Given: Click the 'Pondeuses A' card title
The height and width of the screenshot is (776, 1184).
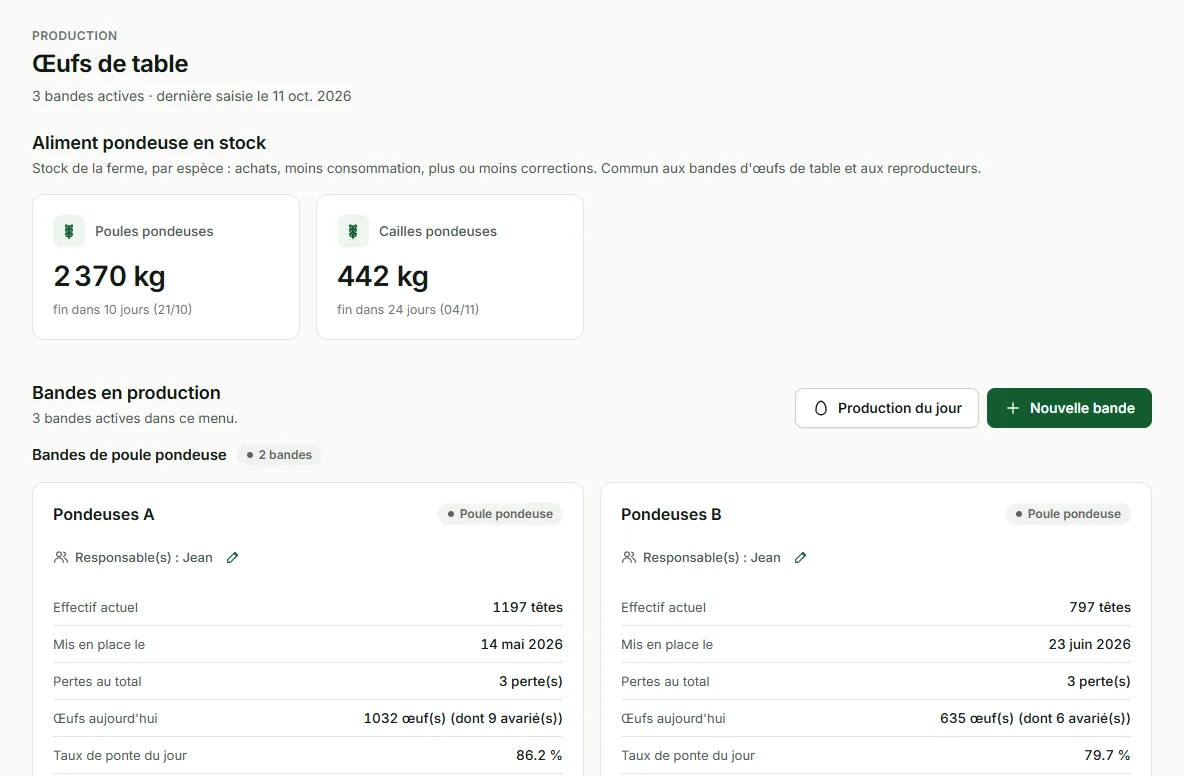Looking at the screenshot, I should (103, 515).
